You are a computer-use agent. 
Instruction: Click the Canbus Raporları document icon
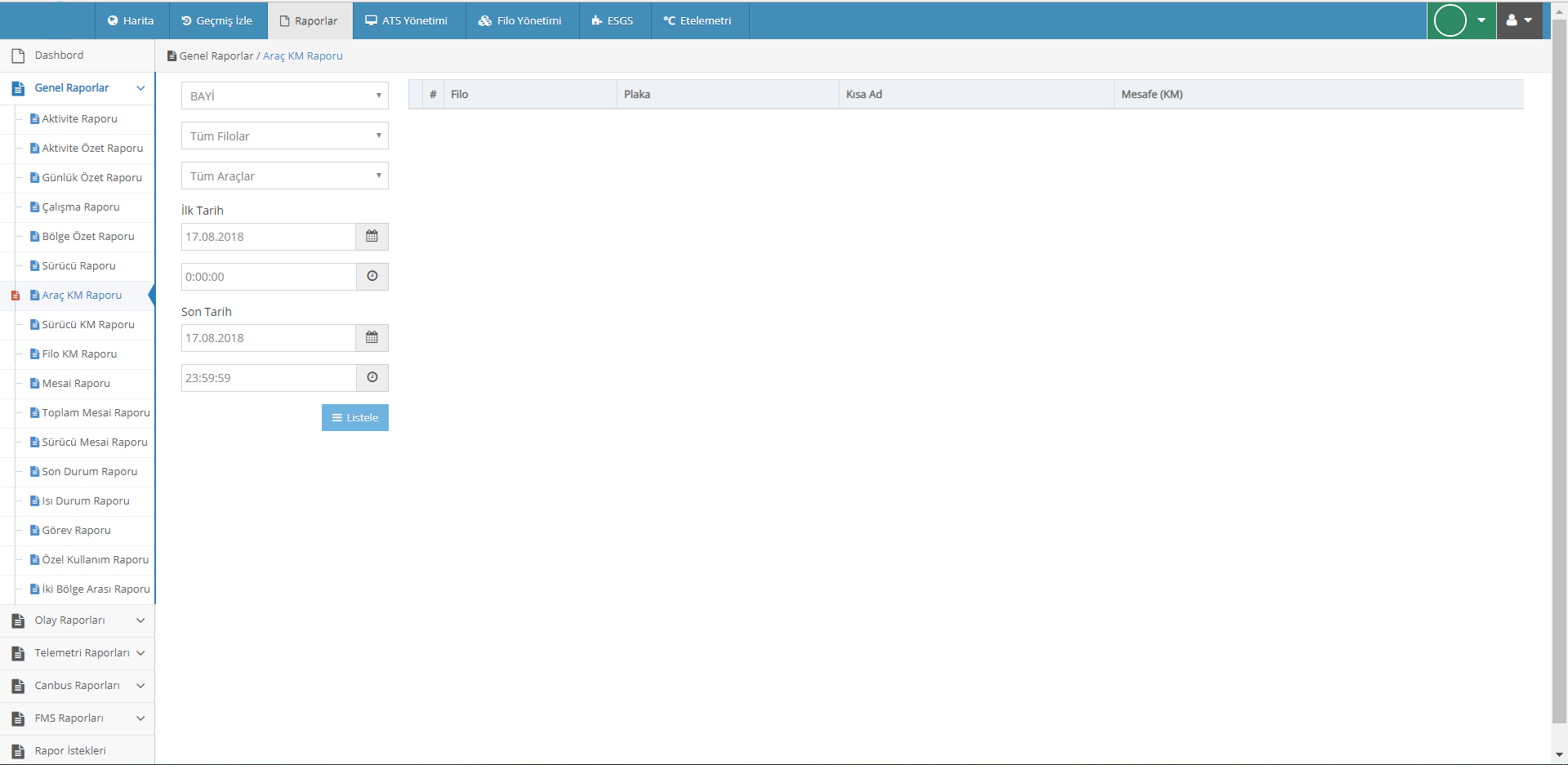click(18, 686)
